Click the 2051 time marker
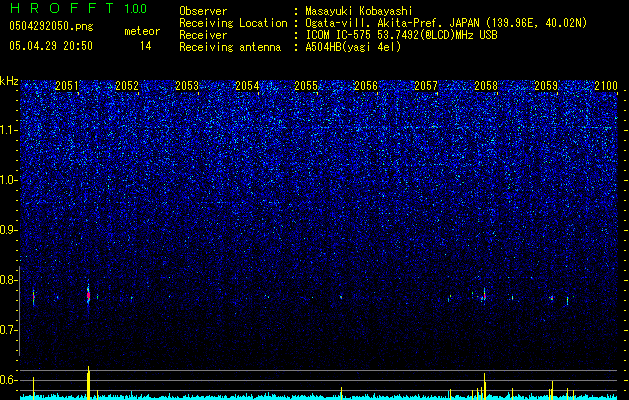The width and height of the screenshot is (629, 400). click(x=67, y=86)
